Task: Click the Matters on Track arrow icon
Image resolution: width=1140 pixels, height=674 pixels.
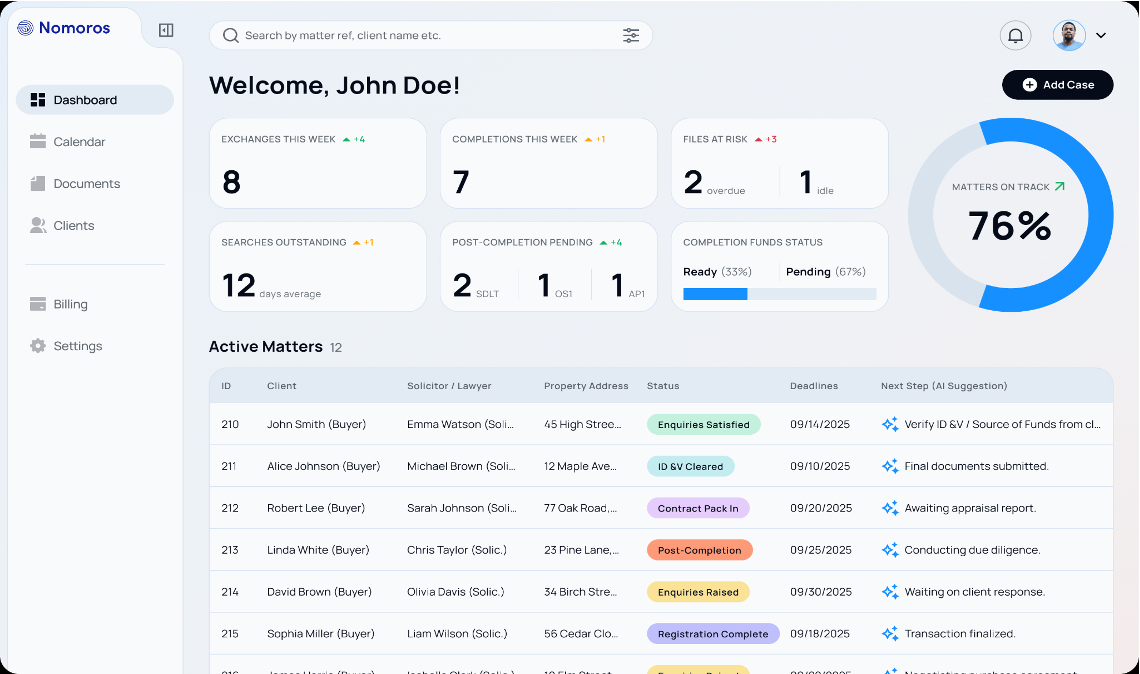Action: pyautogui.click(x=1060, y=186)
